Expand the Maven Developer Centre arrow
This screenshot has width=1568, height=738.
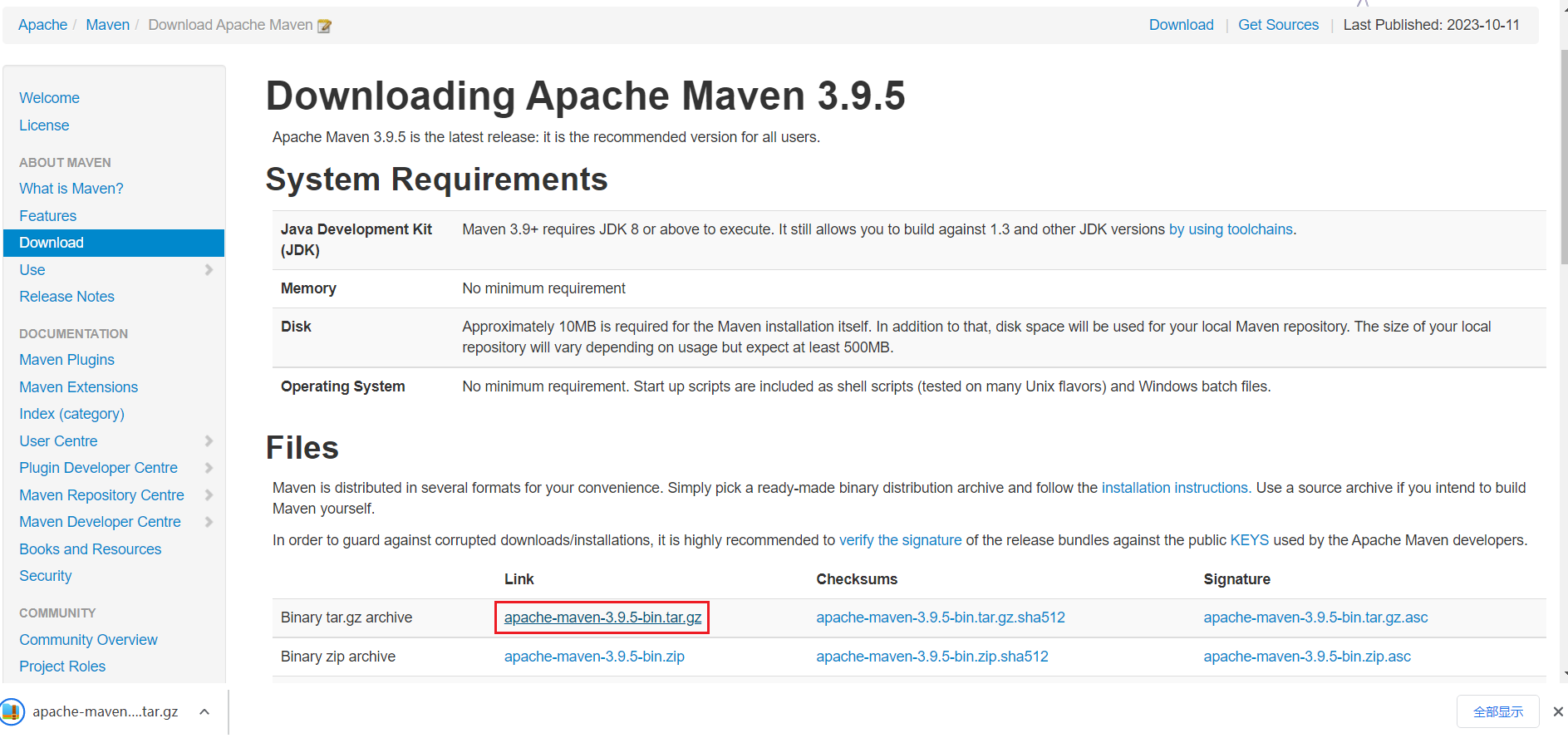pos(209,522)
